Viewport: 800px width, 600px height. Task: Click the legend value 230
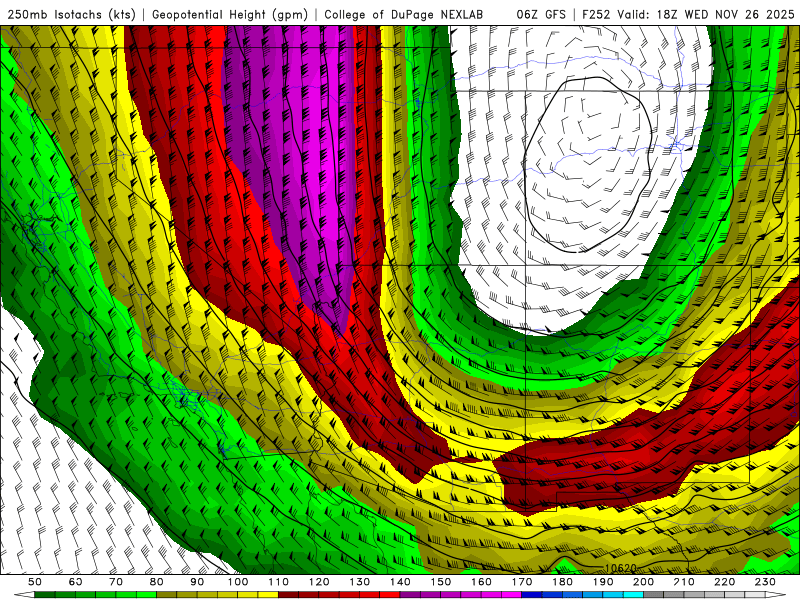click(x=765, y=582)
